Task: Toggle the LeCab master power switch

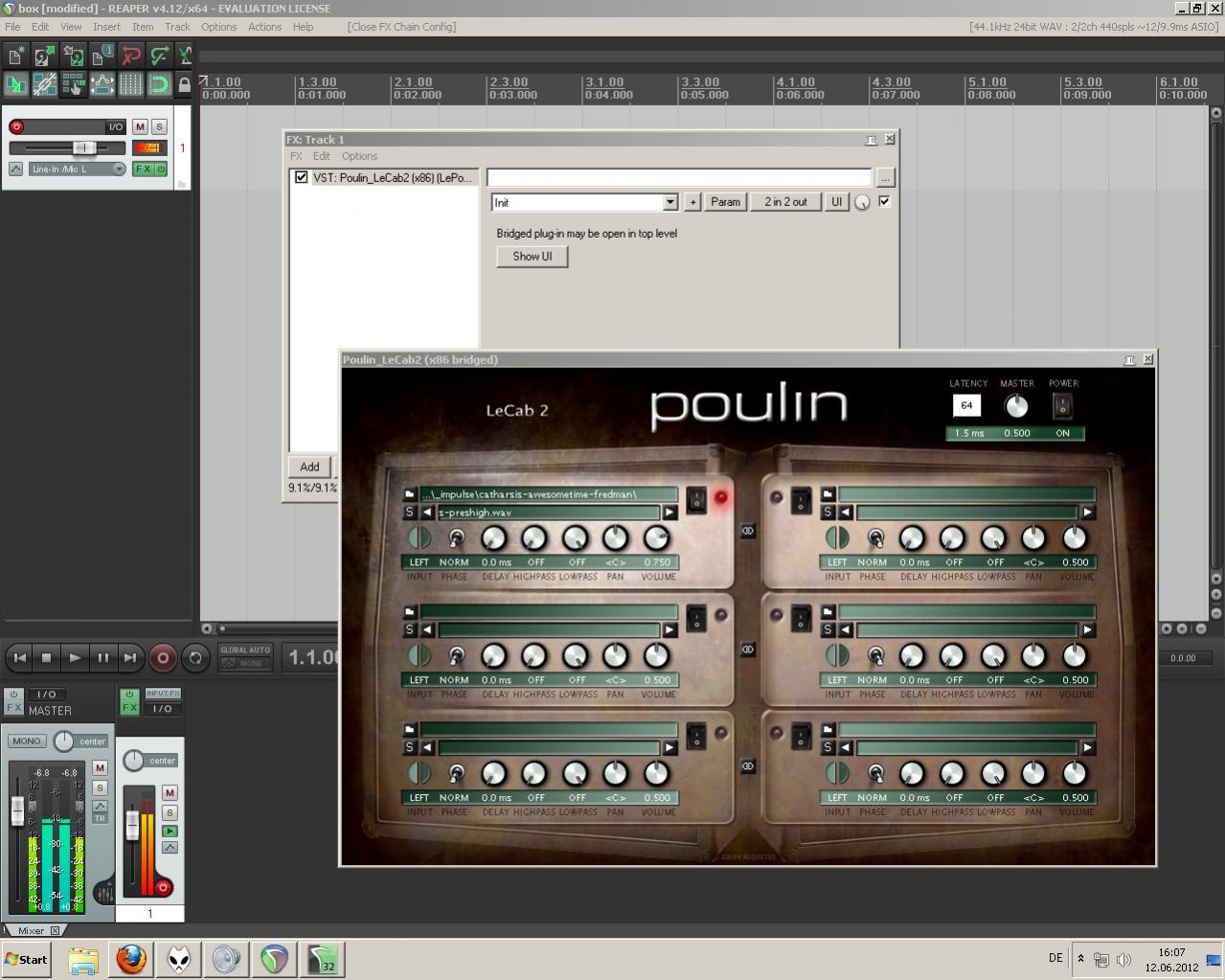Action: [x=1062, y=406]
